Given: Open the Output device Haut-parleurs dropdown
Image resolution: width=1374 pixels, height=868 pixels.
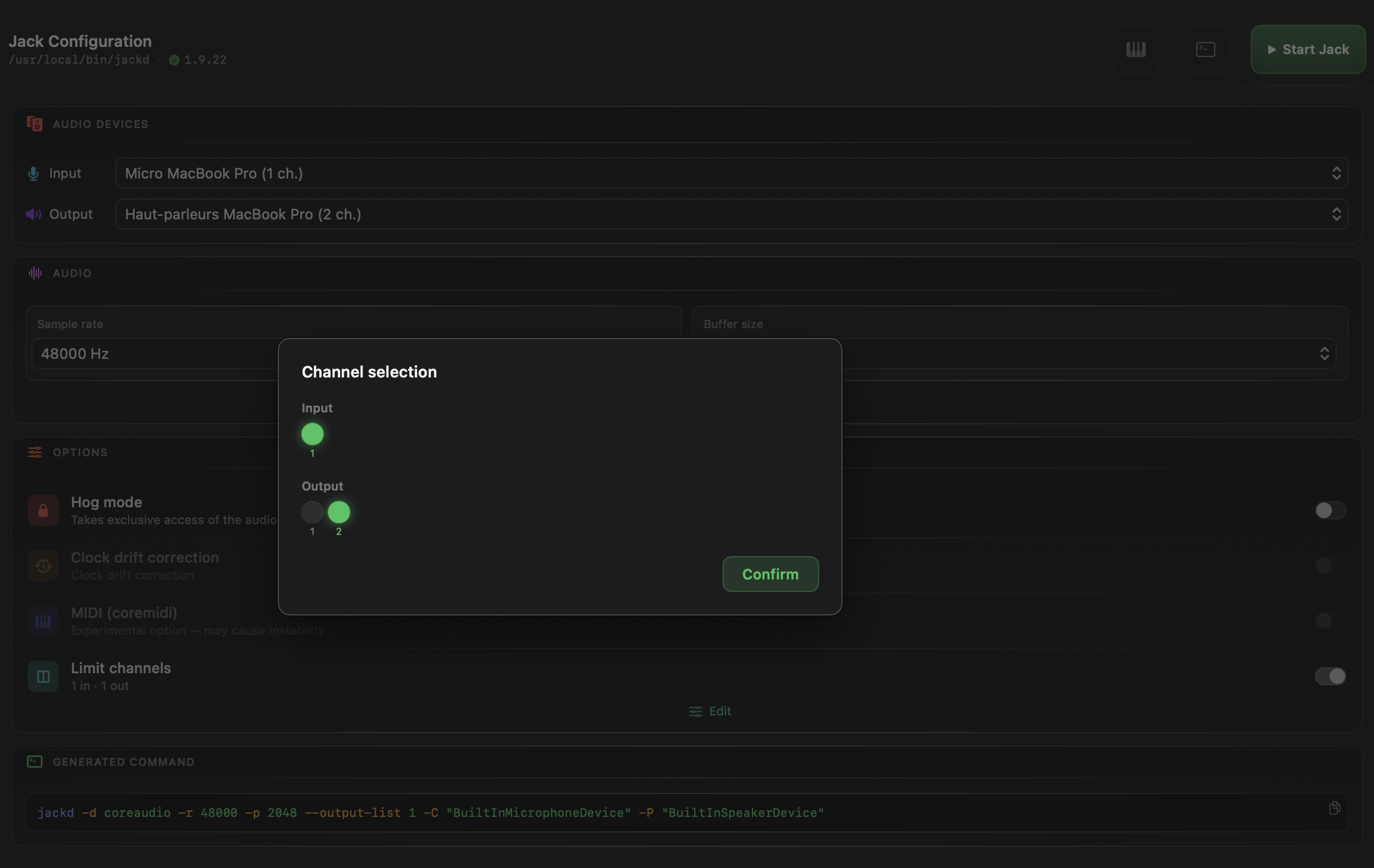Looking at the screenshot, I should click(x=731, y=214).
